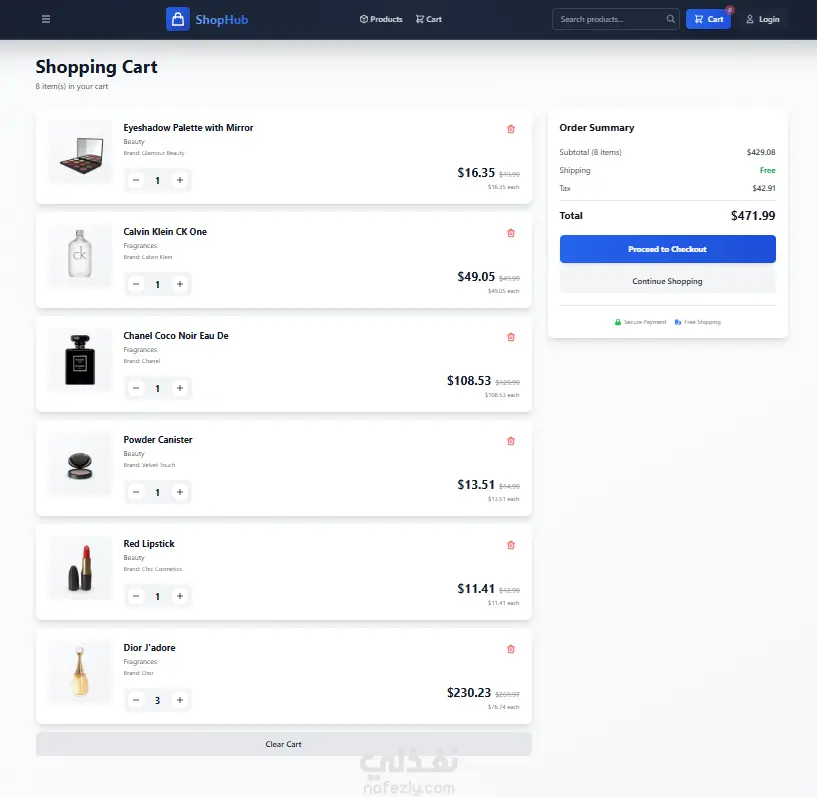
Task: Delete Red Lipstick from cart
Action: (511, 545)
